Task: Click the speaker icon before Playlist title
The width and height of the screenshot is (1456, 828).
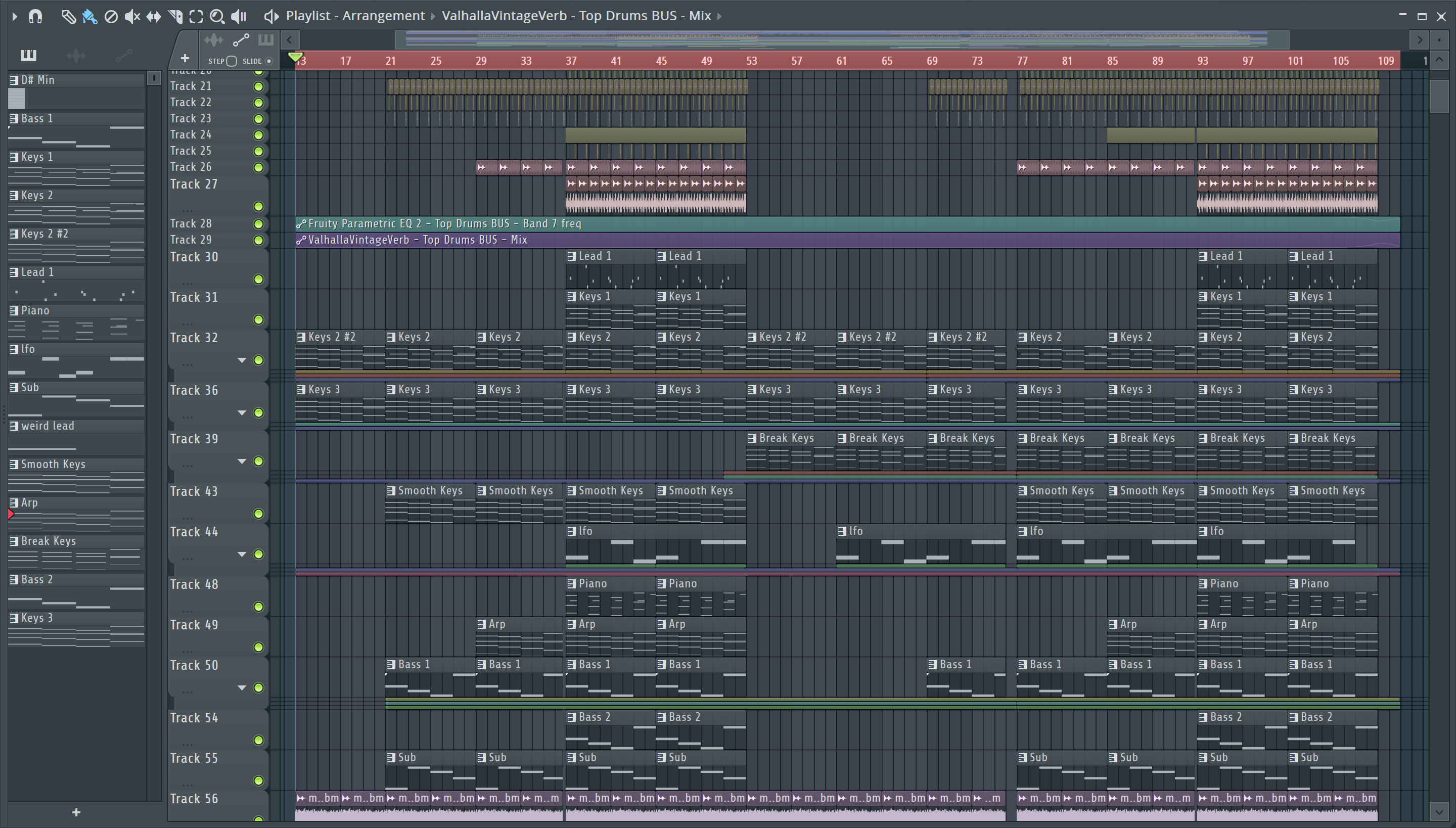Action: coord(271,17)
